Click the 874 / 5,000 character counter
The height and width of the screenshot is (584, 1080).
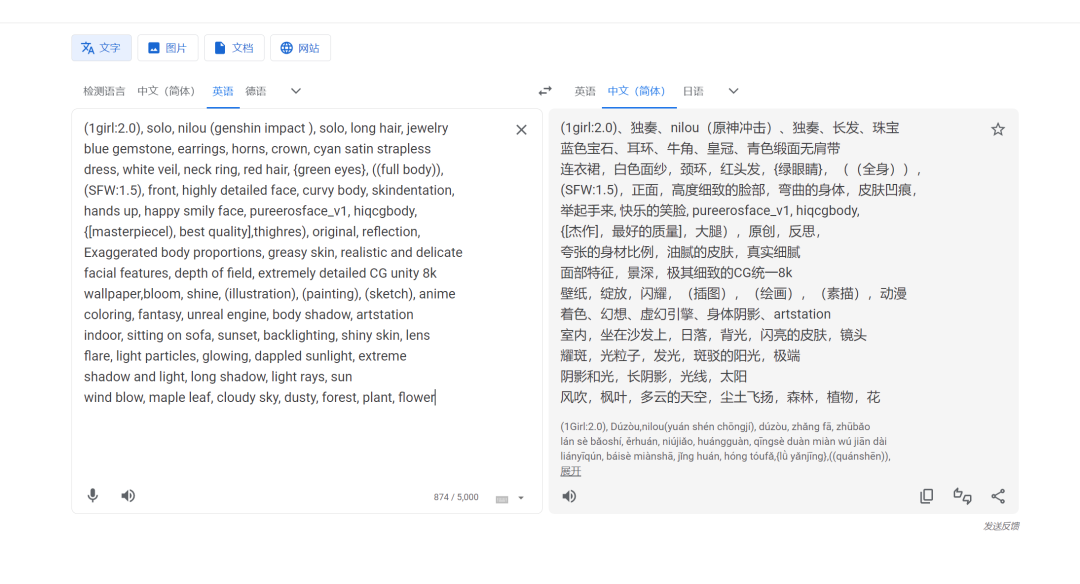pos(456,497)
